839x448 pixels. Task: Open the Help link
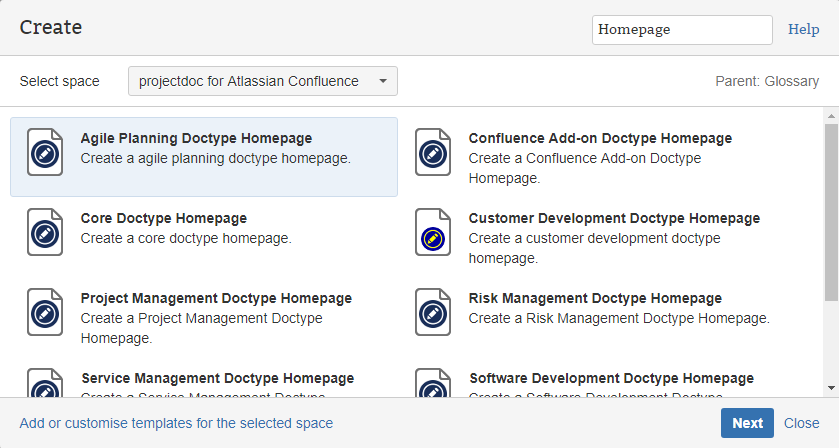click(803, 30)
